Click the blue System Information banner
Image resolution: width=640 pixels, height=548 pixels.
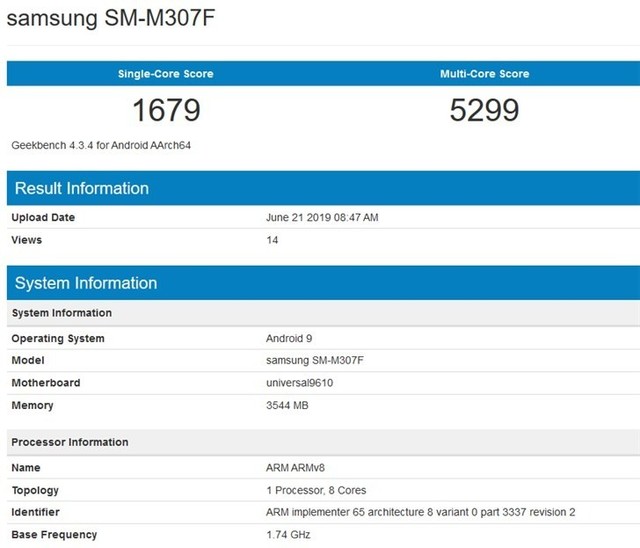(86, 283)
